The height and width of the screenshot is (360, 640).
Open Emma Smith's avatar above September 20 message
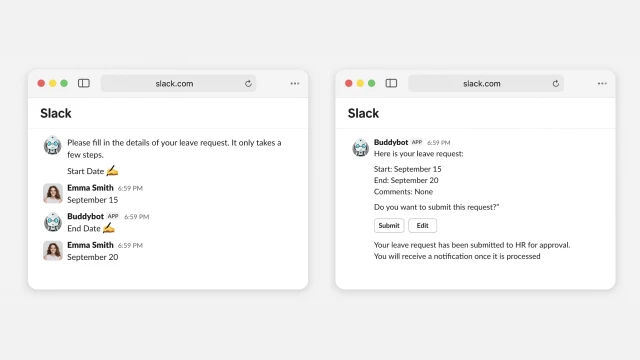point(53,250)
